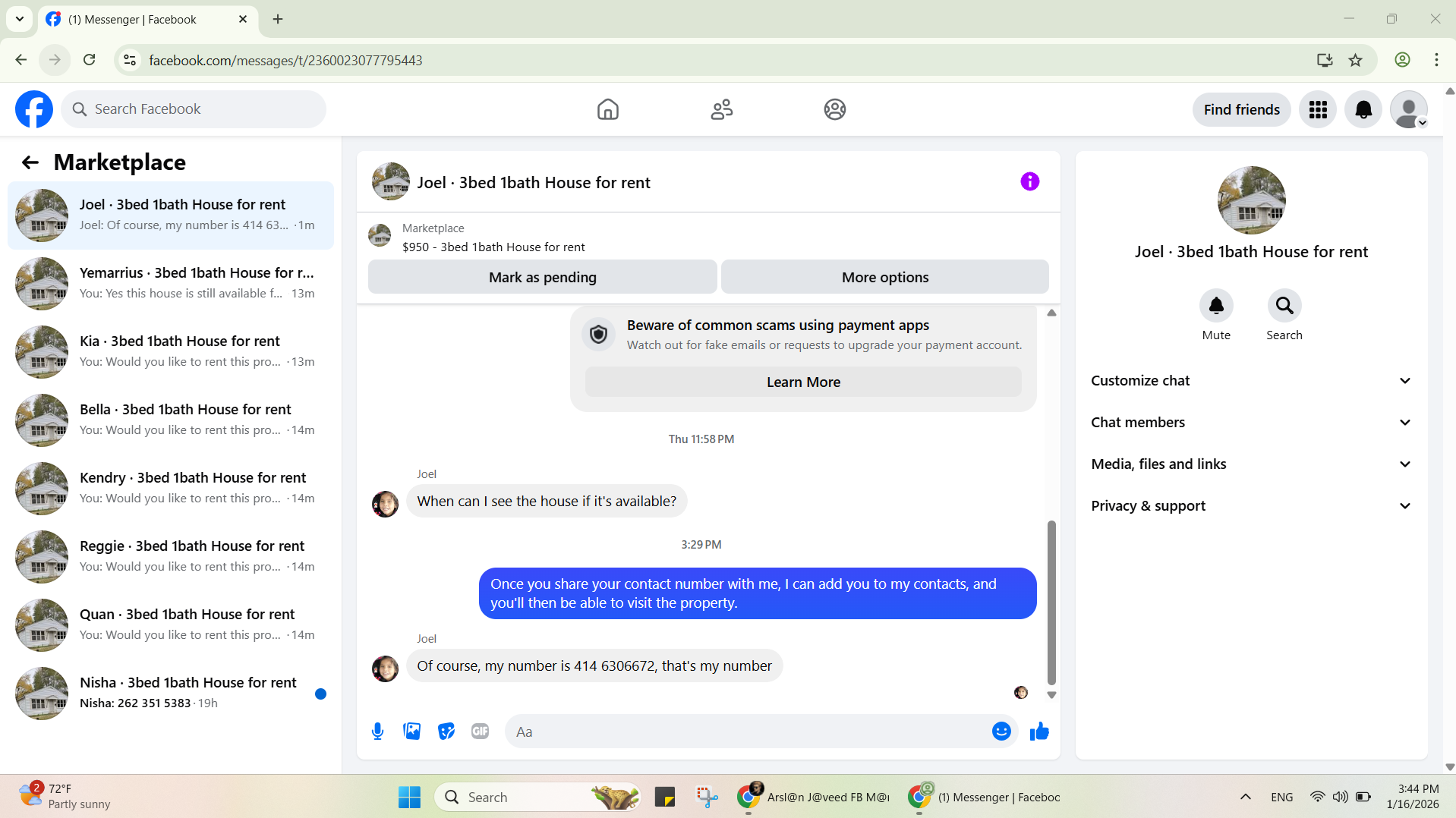Screen dimensions: 1456x818
Task: Click Learn More about scams
Action: click(802, 382)
